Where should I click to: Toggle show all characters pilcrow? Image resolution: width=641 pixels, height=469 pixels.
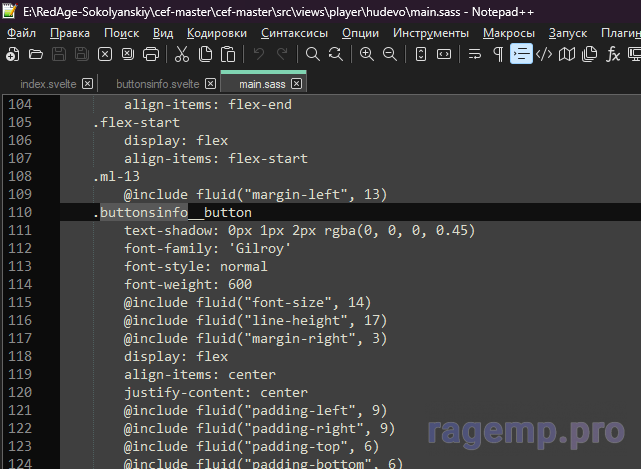point(498,54)
